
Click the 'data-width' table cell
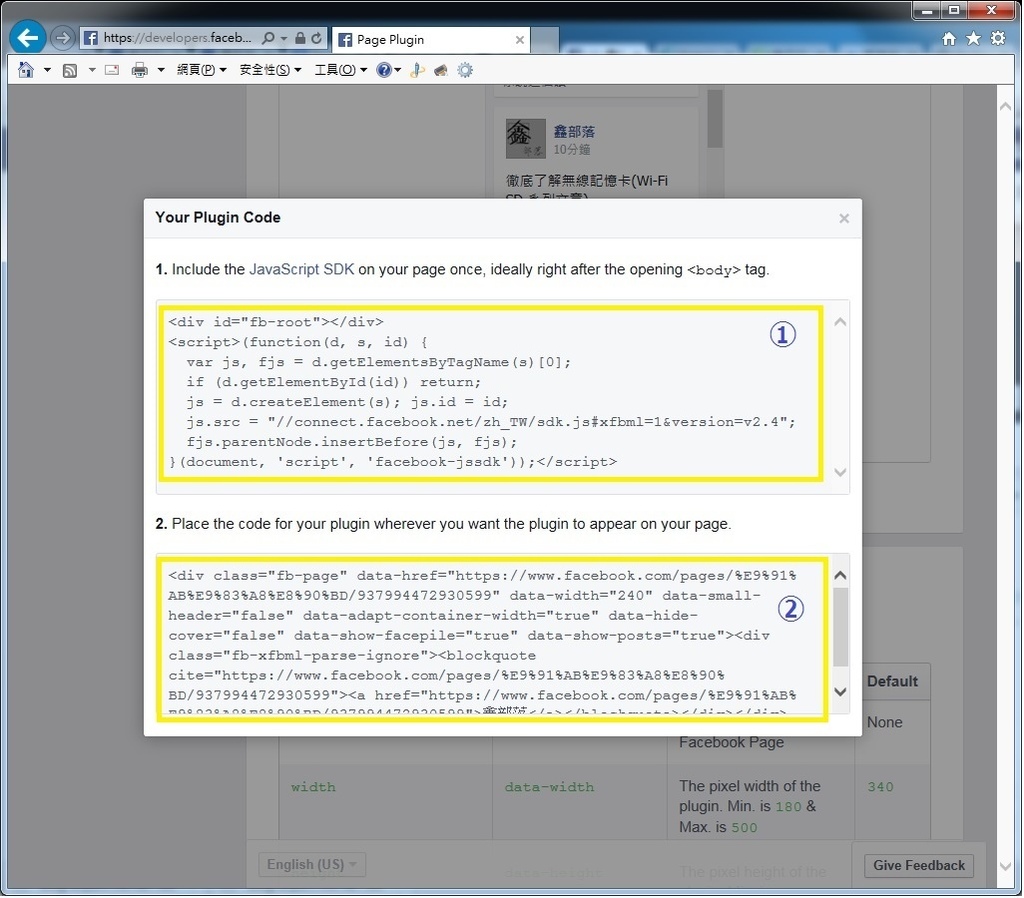(x=549, y=787)
